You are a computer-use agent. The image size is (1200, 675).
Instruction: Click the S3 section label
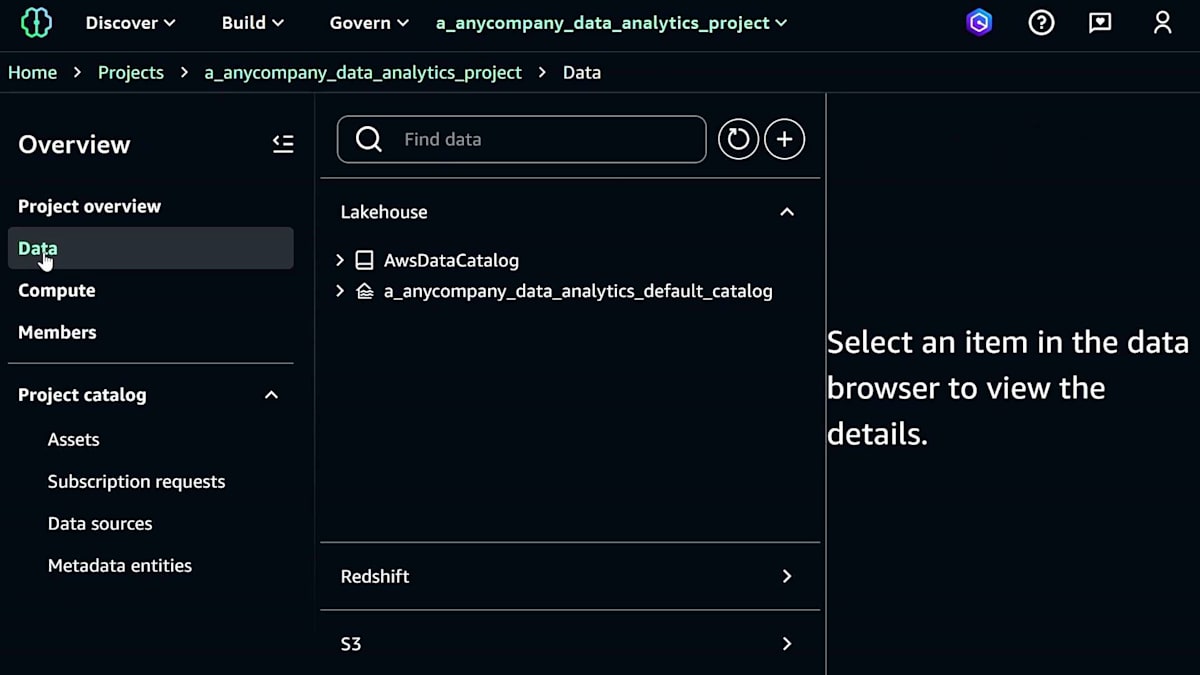(351, 644)
